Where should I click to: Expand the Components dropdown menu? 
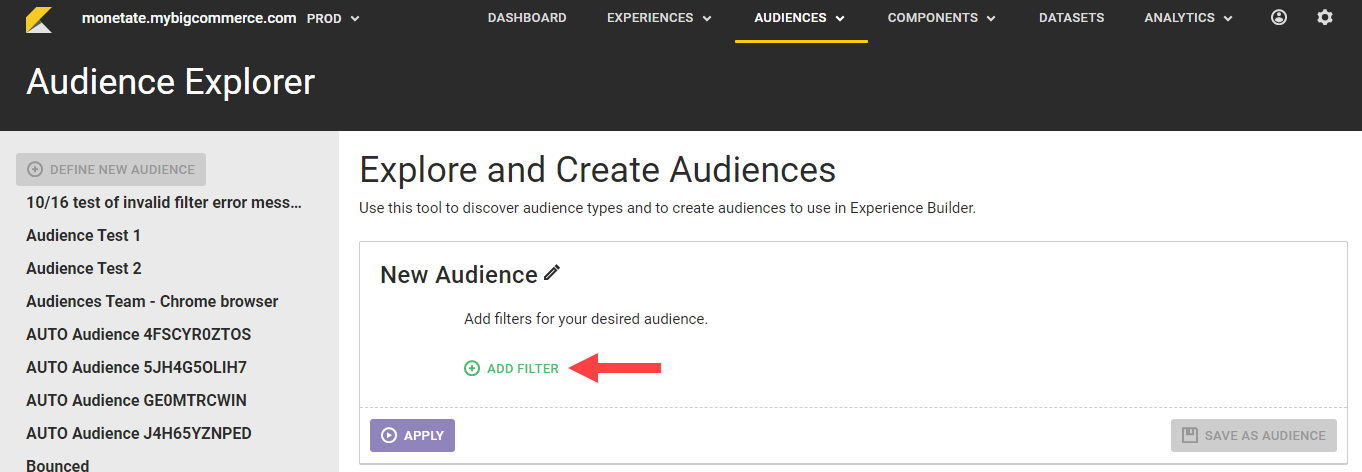942,18
